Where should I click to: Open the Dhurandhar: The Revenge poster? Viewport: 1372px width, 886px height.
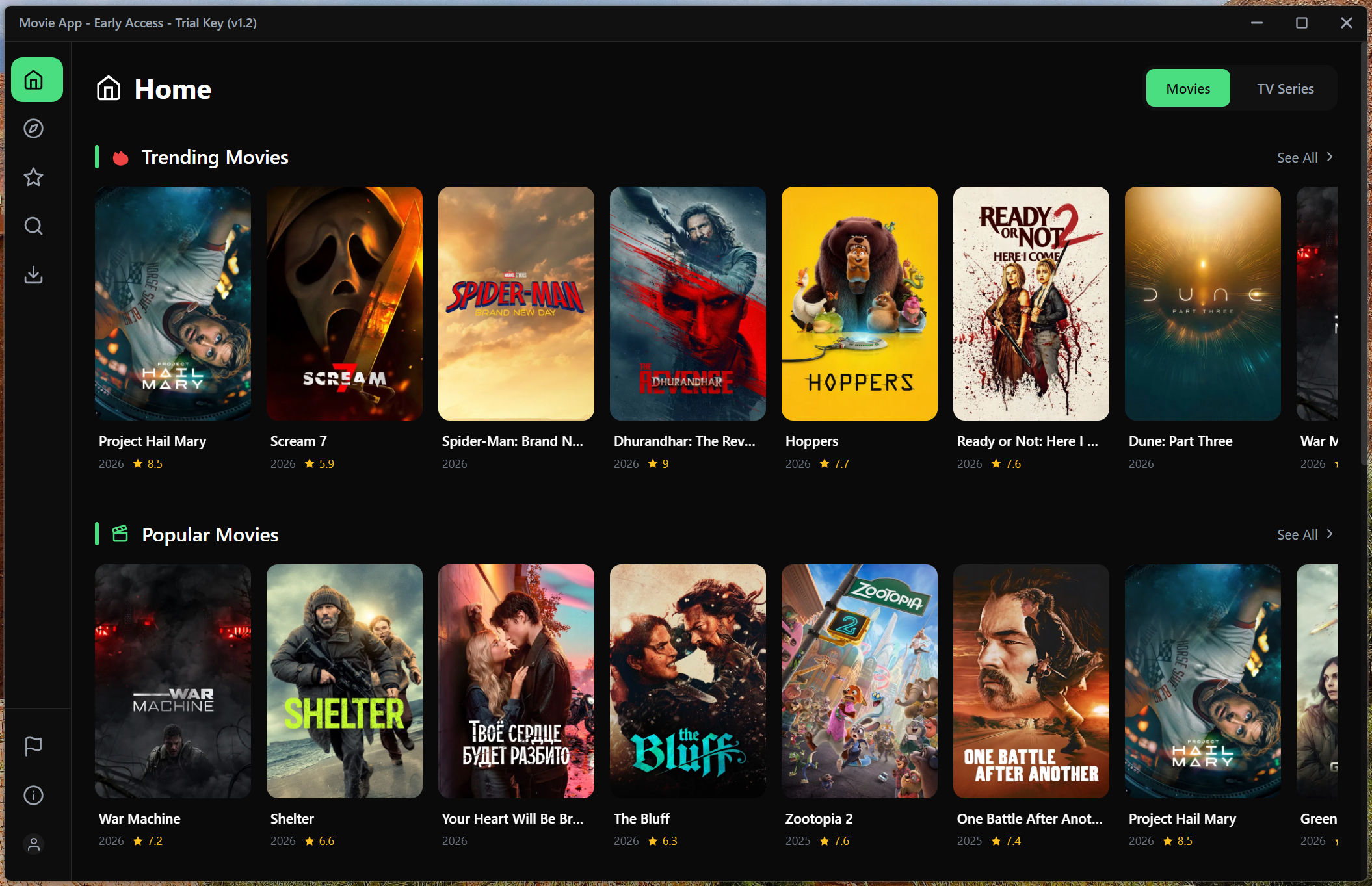click(x=688, y=304)
